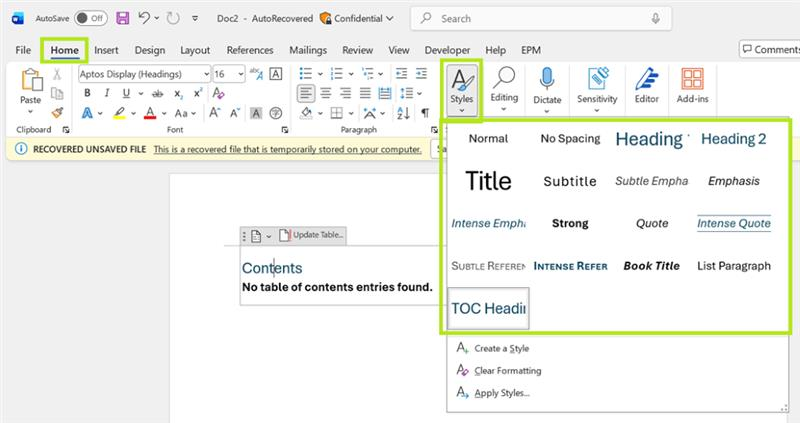Click the Numbering list icon

pyautogui.click(x=337, y=74)
